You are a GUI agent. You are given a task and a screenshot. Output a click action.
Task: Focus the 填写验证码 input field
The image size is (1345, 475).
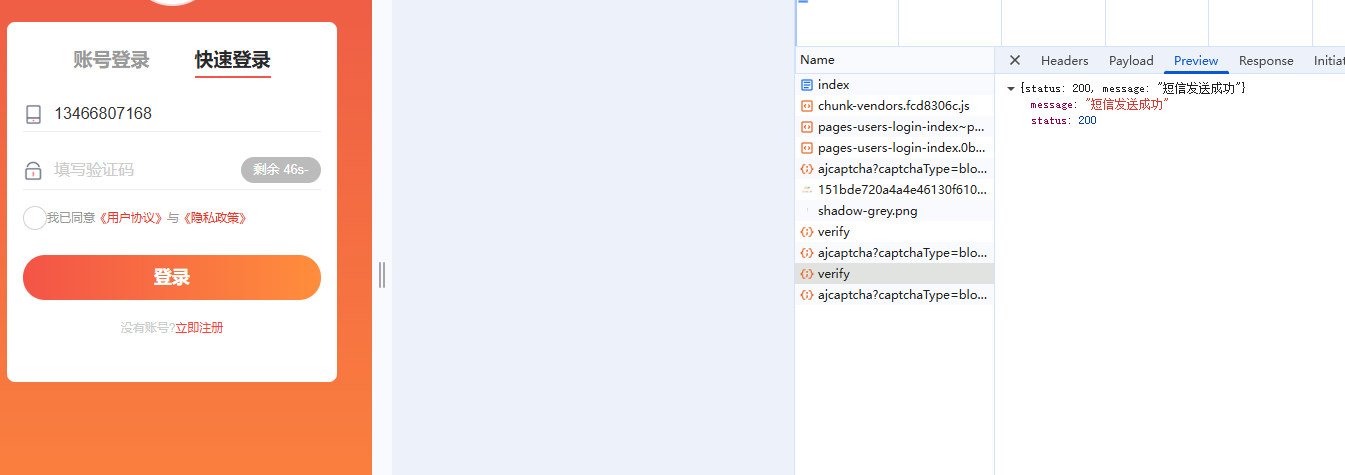pyautogui.click(x=145, y=170)
